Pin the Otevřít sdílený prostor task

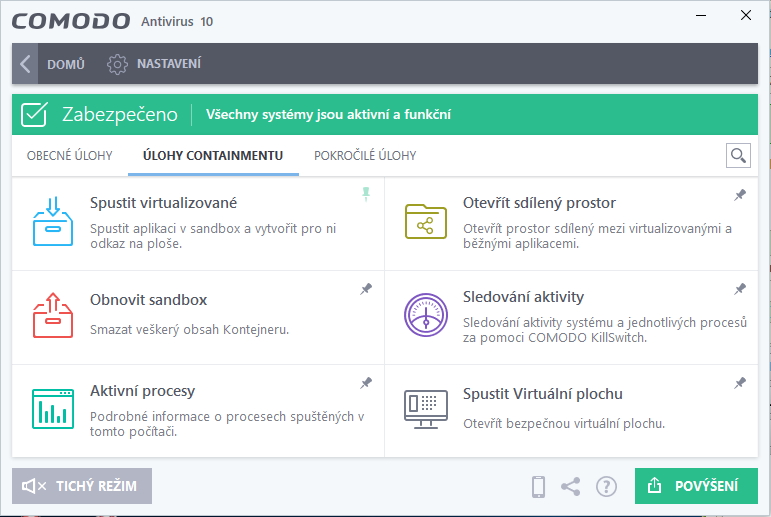click(740, 195)
